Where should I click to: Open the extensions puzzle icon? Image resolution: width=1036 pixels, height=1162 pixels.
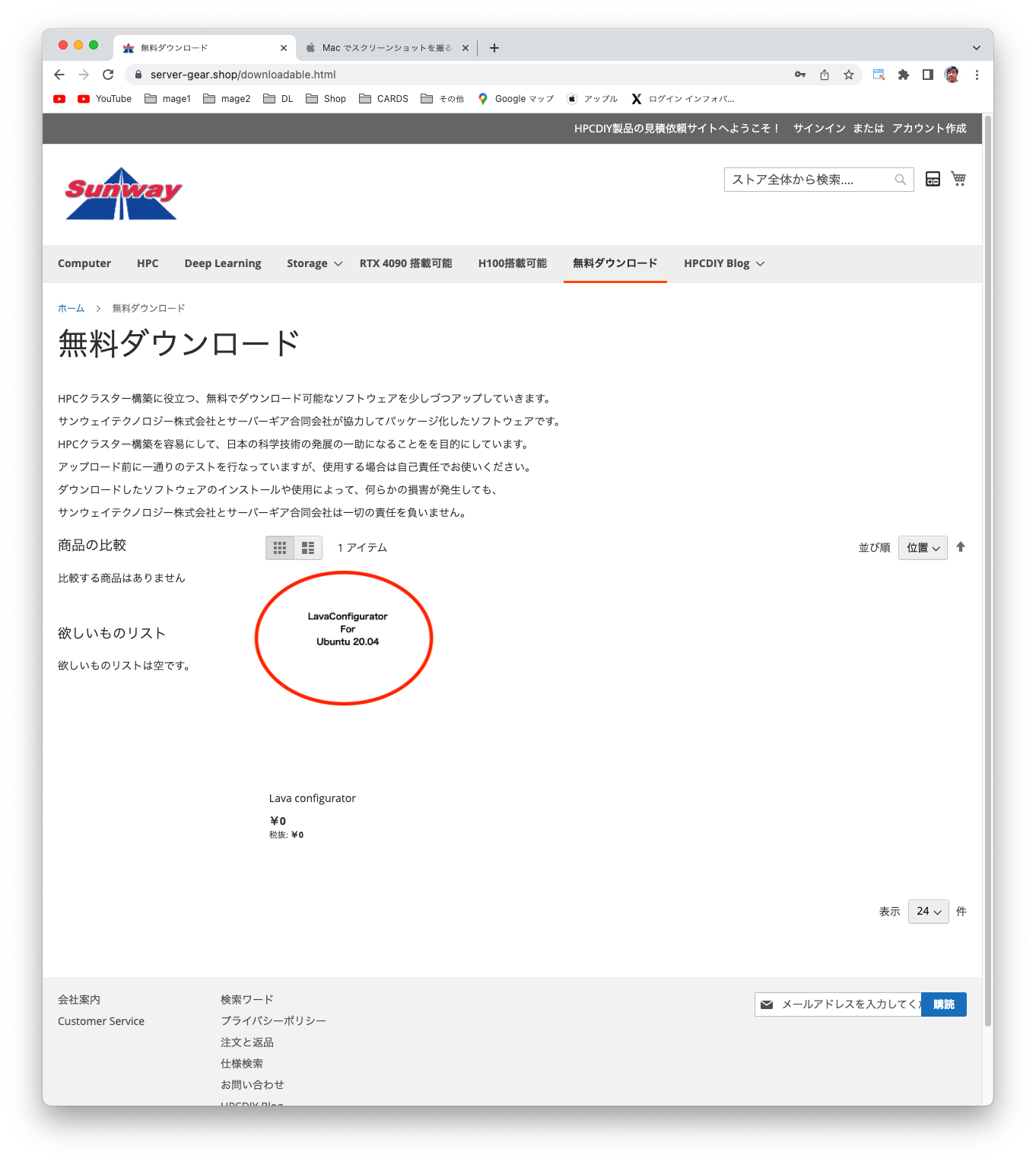pos(904,75)
